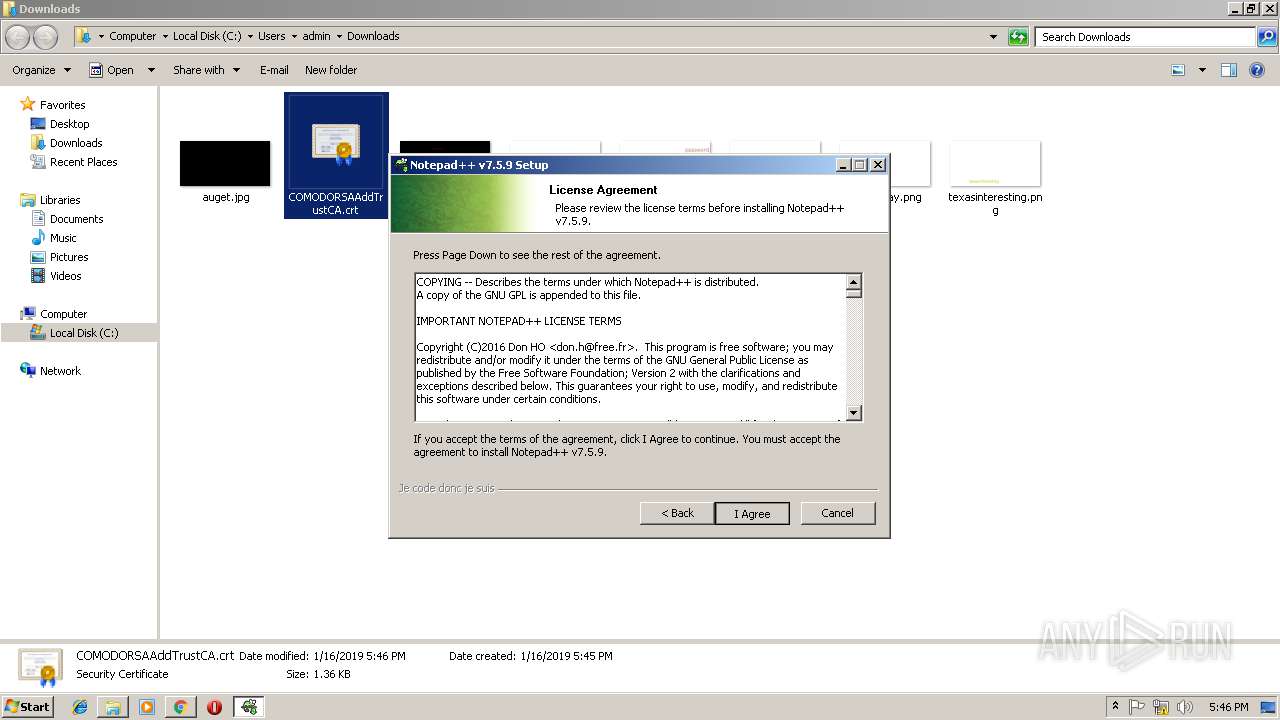Expand the address bar history dropdown
1280x720 pixels.
tap(993, 37)
